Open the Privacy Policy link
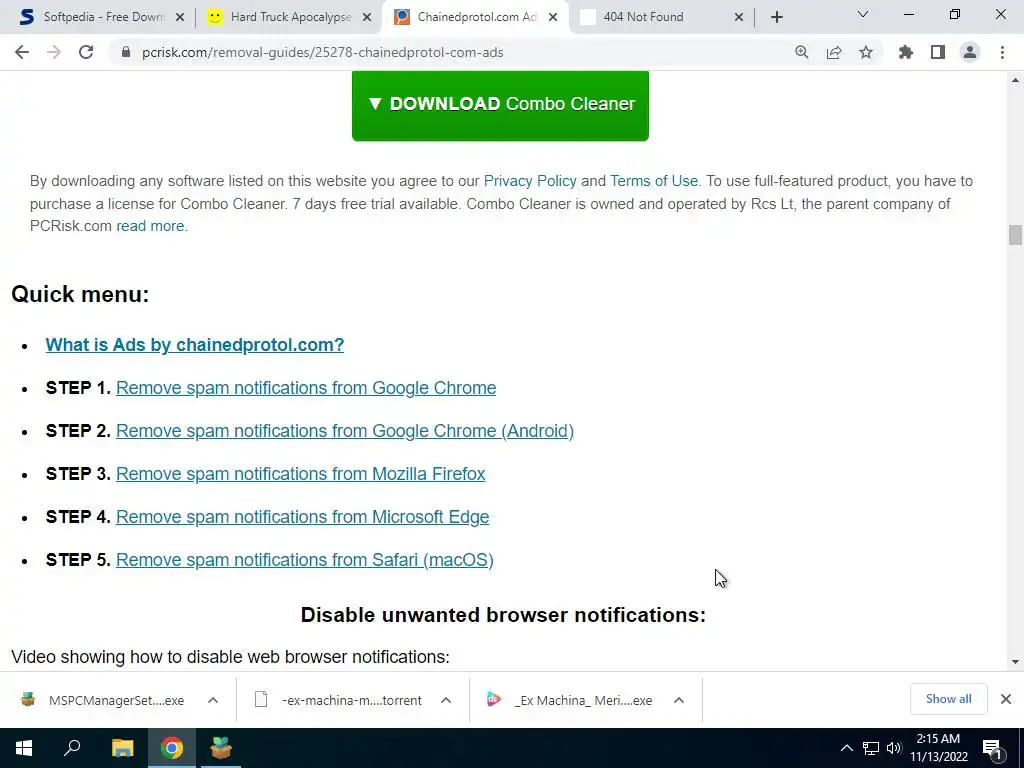Image resolution: width=1024 pixels, height=768 pixels. [x=530, y=181]
